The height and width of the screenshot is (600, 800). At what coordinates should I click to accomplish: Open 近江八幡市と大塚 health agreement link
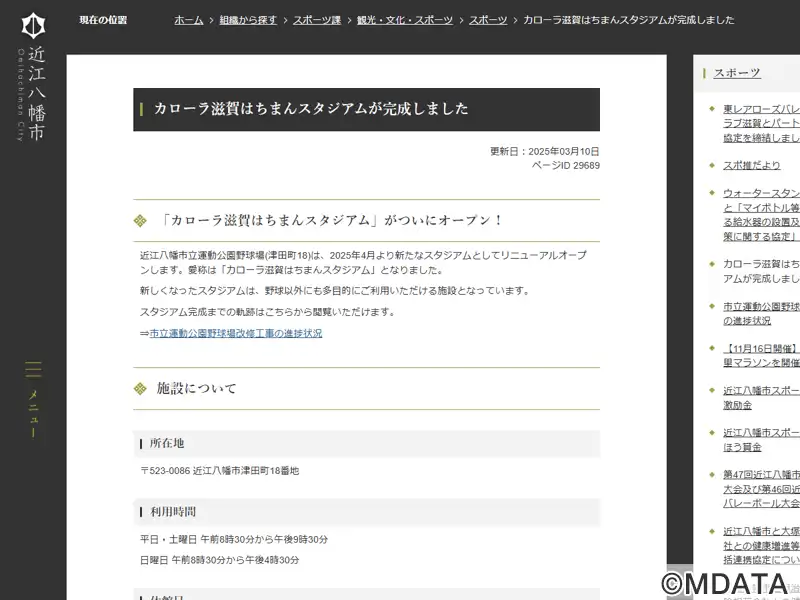click(761, 545)
